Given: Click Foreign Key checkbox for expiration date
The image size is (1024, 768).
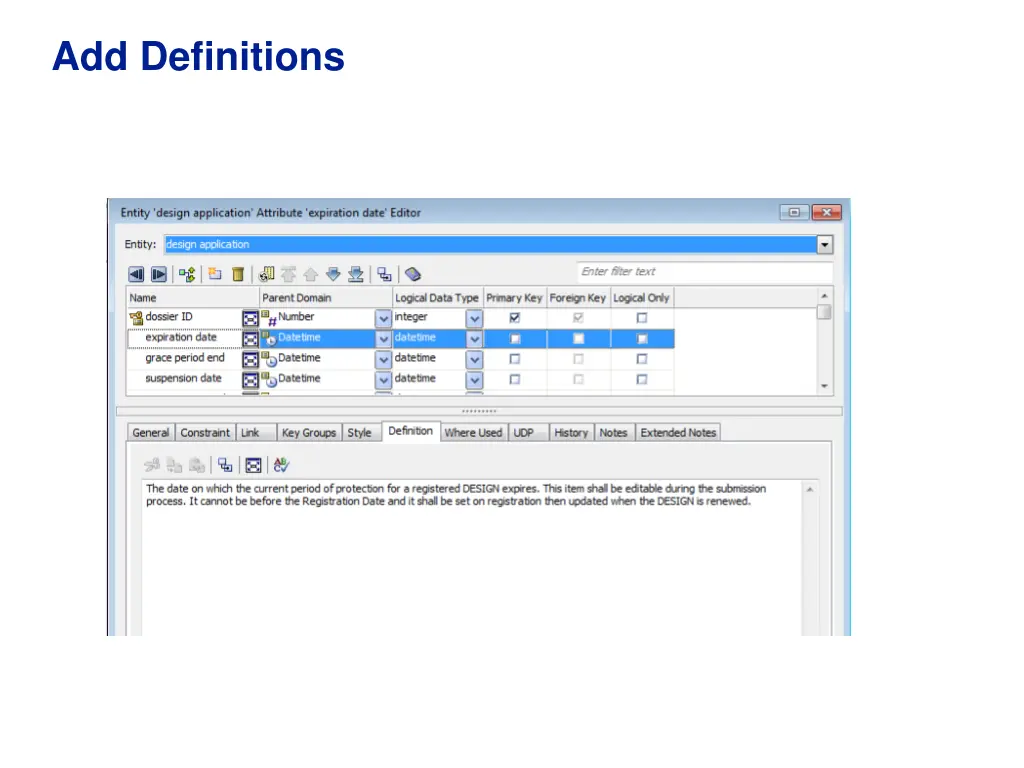Looking at the screenshot, I should pos(579,338).
